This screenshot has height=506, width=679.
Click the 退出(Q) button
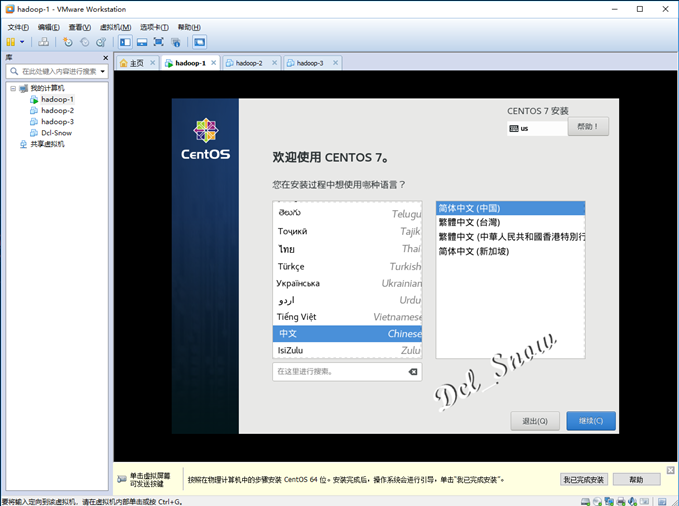[535, 421]
